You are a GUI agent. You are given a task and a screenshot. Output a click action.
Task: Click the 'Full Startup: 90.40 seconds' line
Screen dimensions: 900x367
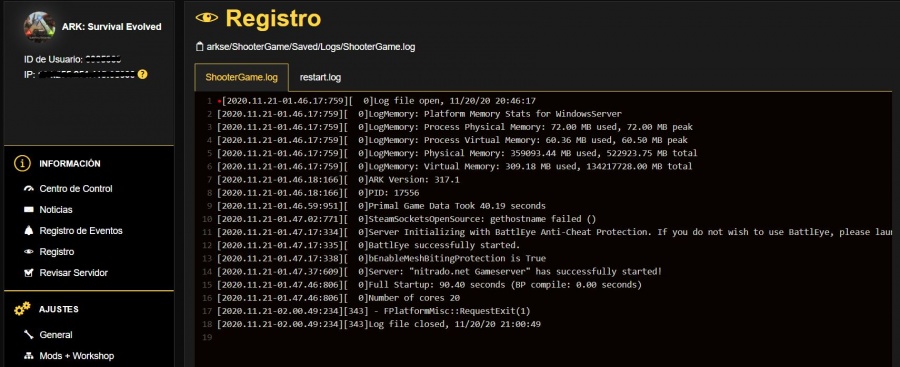(x=429, y=285)
